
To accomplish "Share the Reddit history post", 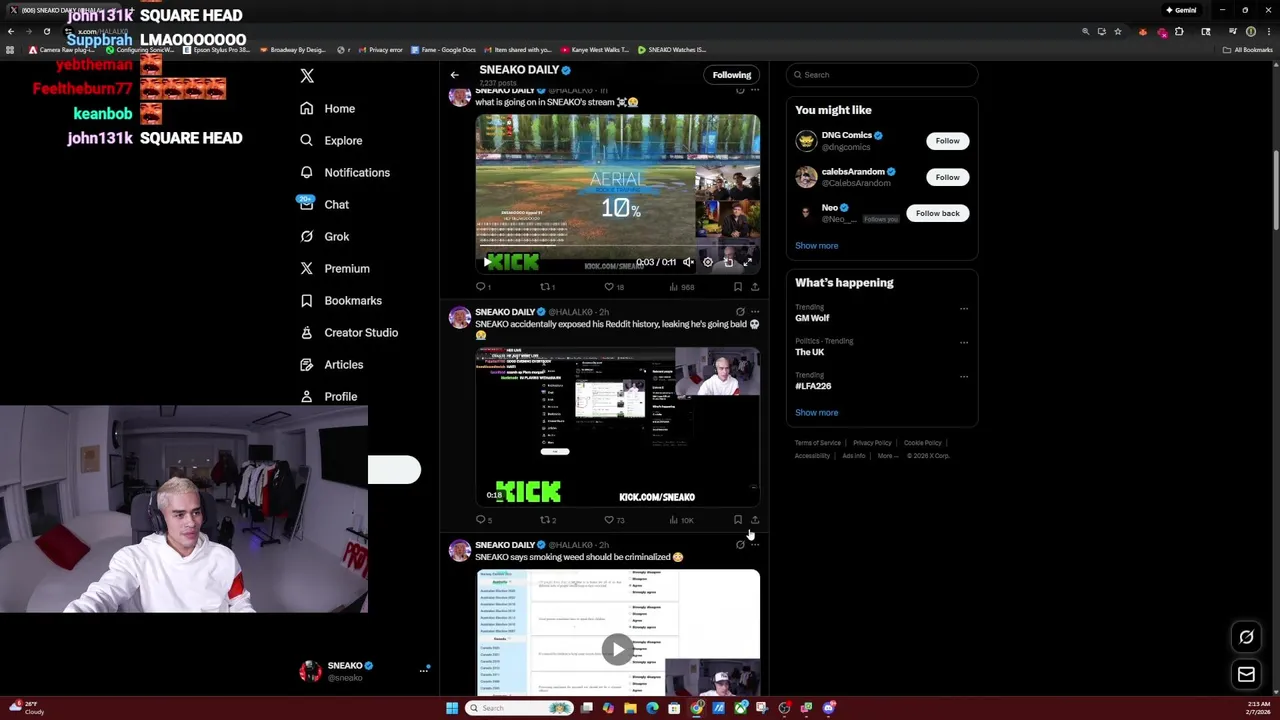I will (755, 520).
